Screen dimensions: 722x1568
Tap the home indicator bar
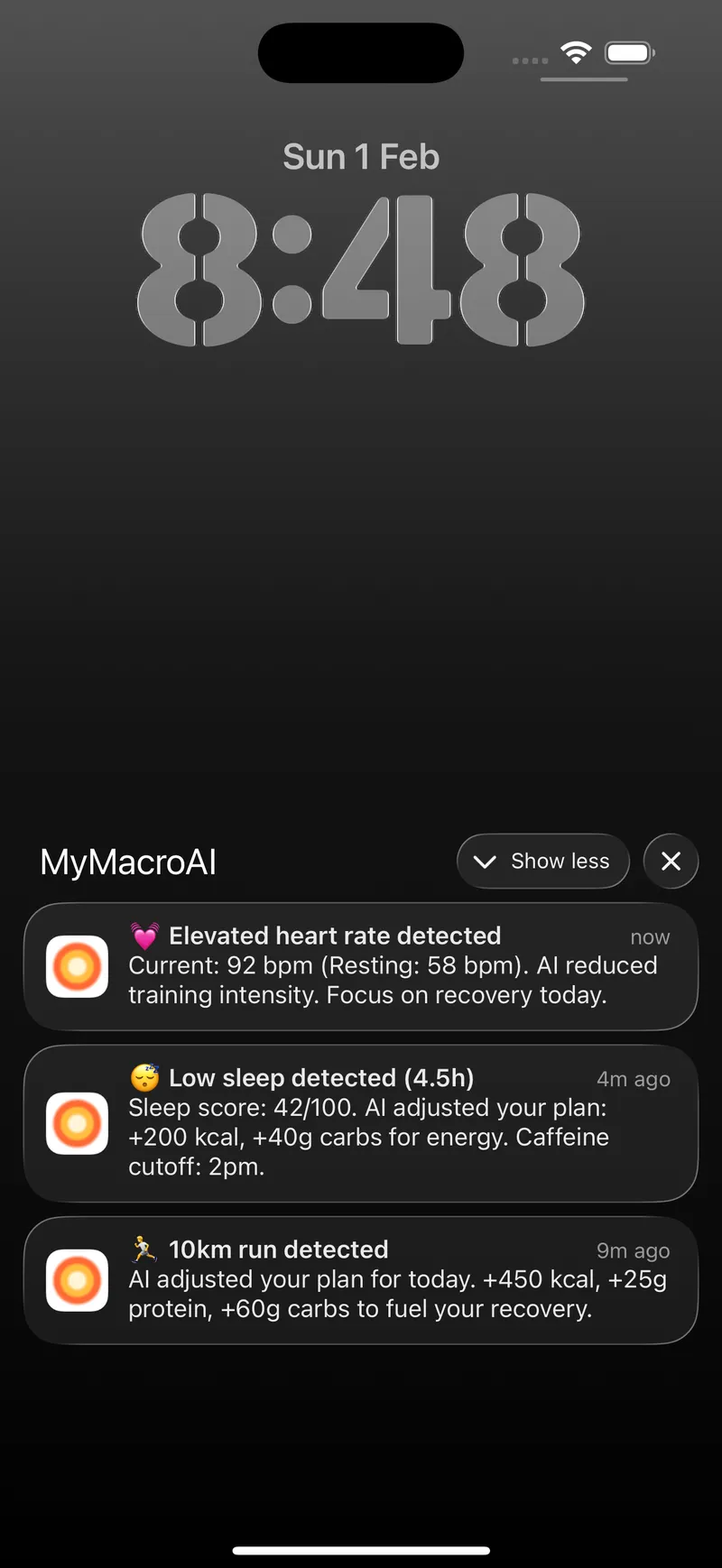(x=361, y=1551)
